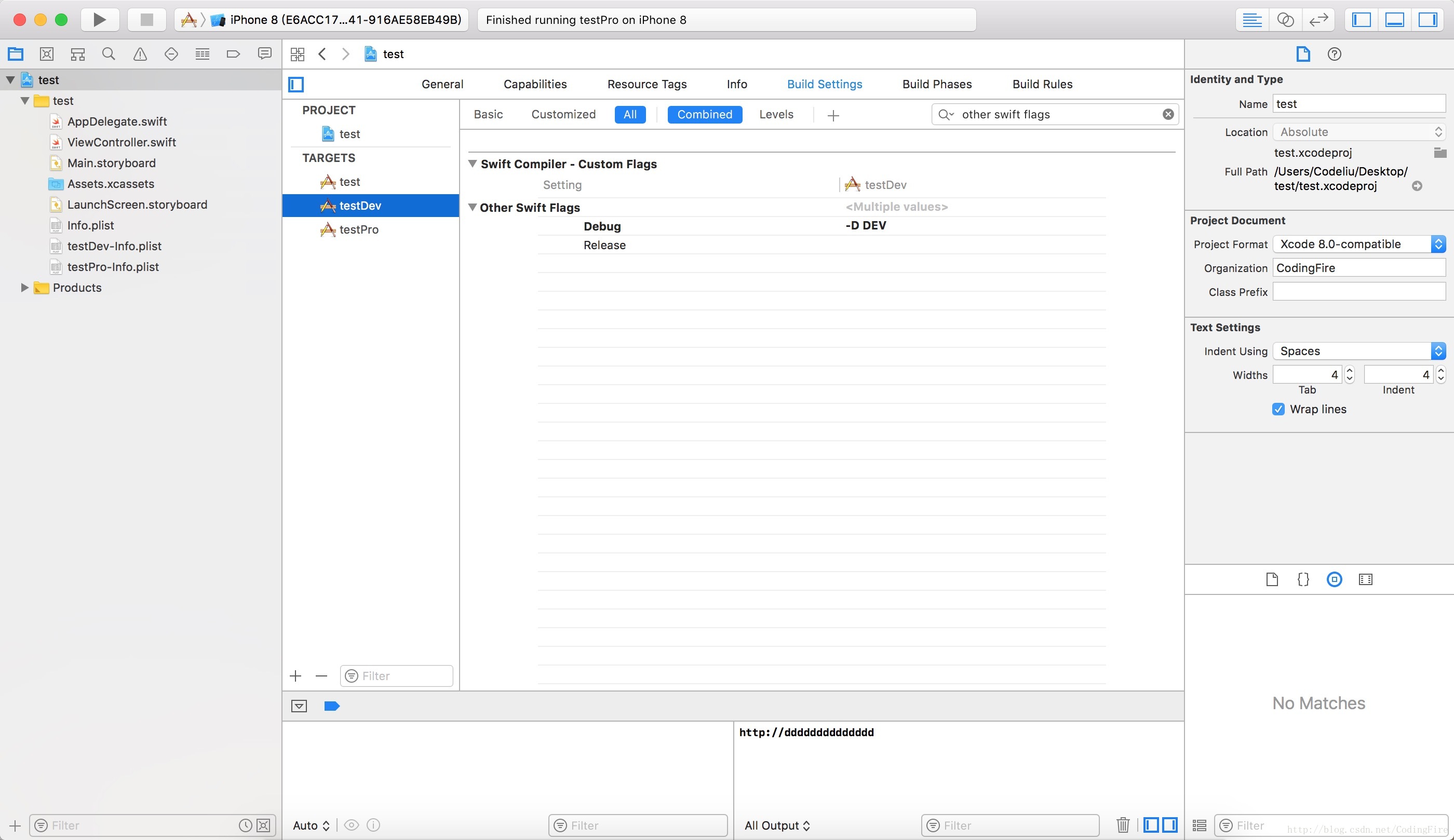Image resolution: width=1454 pixels, height=840 pixels.
Task: Click the Run/Play button in toolbar
Action: [97, 19]
